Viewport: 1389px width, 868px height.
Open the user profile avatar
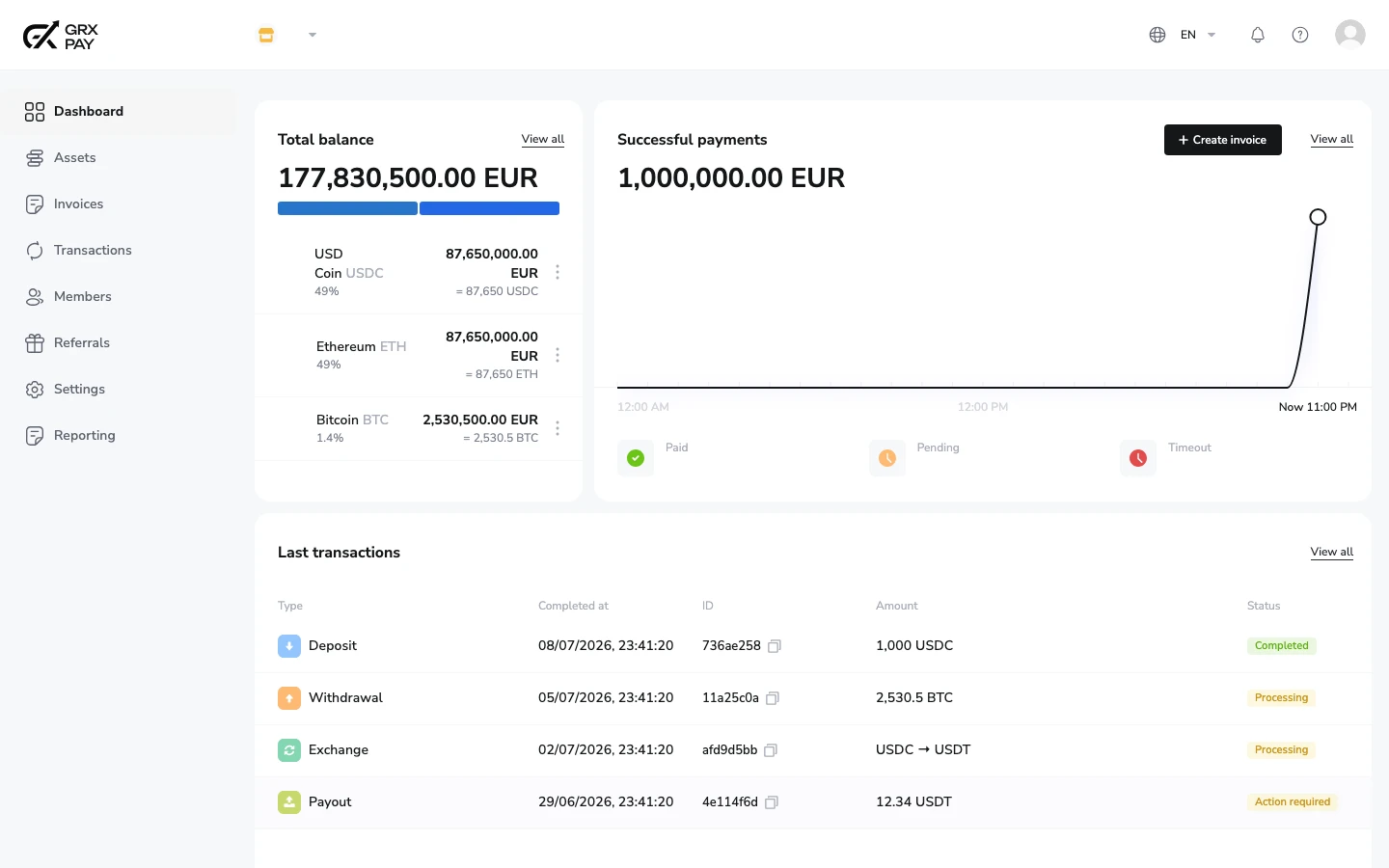coord(1350,35)
